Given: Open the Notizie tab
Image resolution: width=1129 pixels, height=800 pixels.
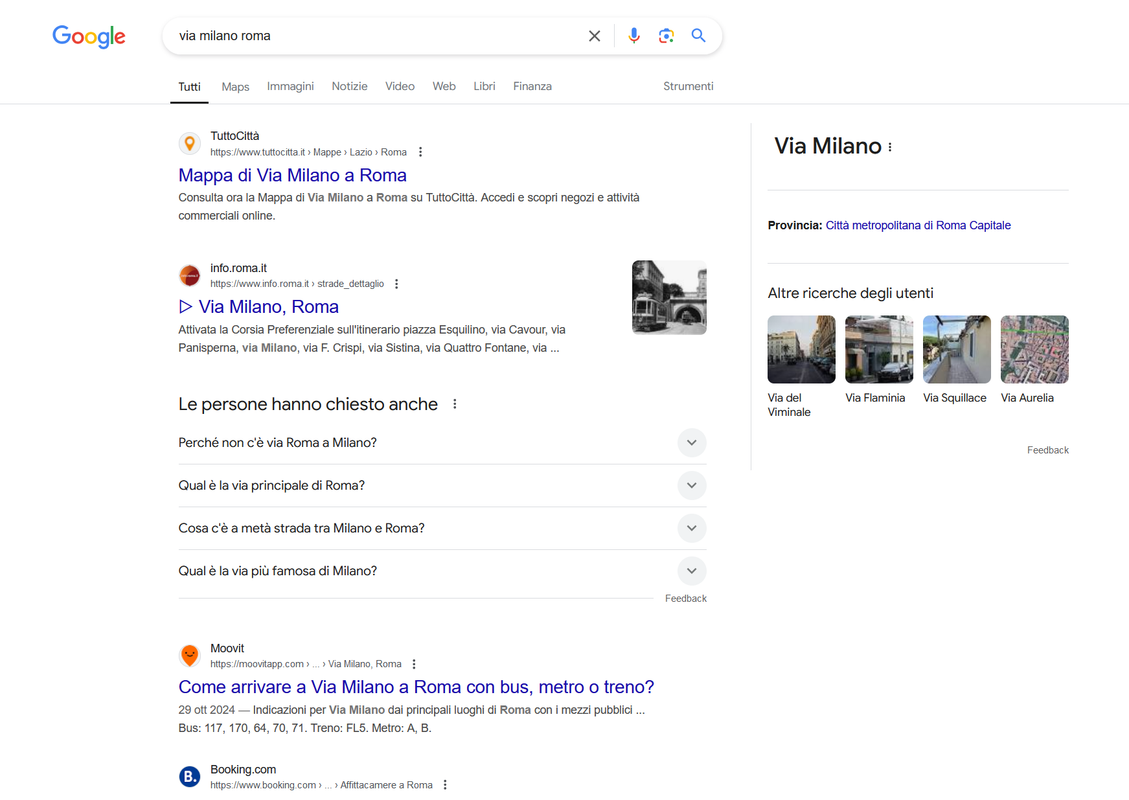Looking at the screenshot, I should pyautogui.click(x=349, y=86).
